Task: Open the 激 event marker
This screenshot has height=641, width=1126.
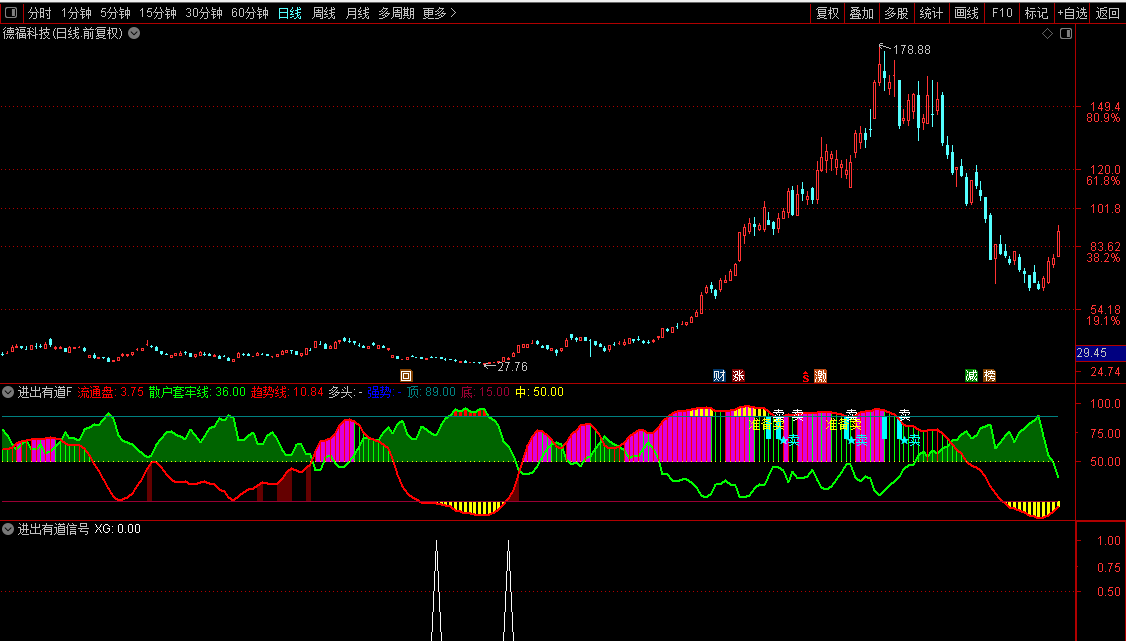Action: click(820, 375)
